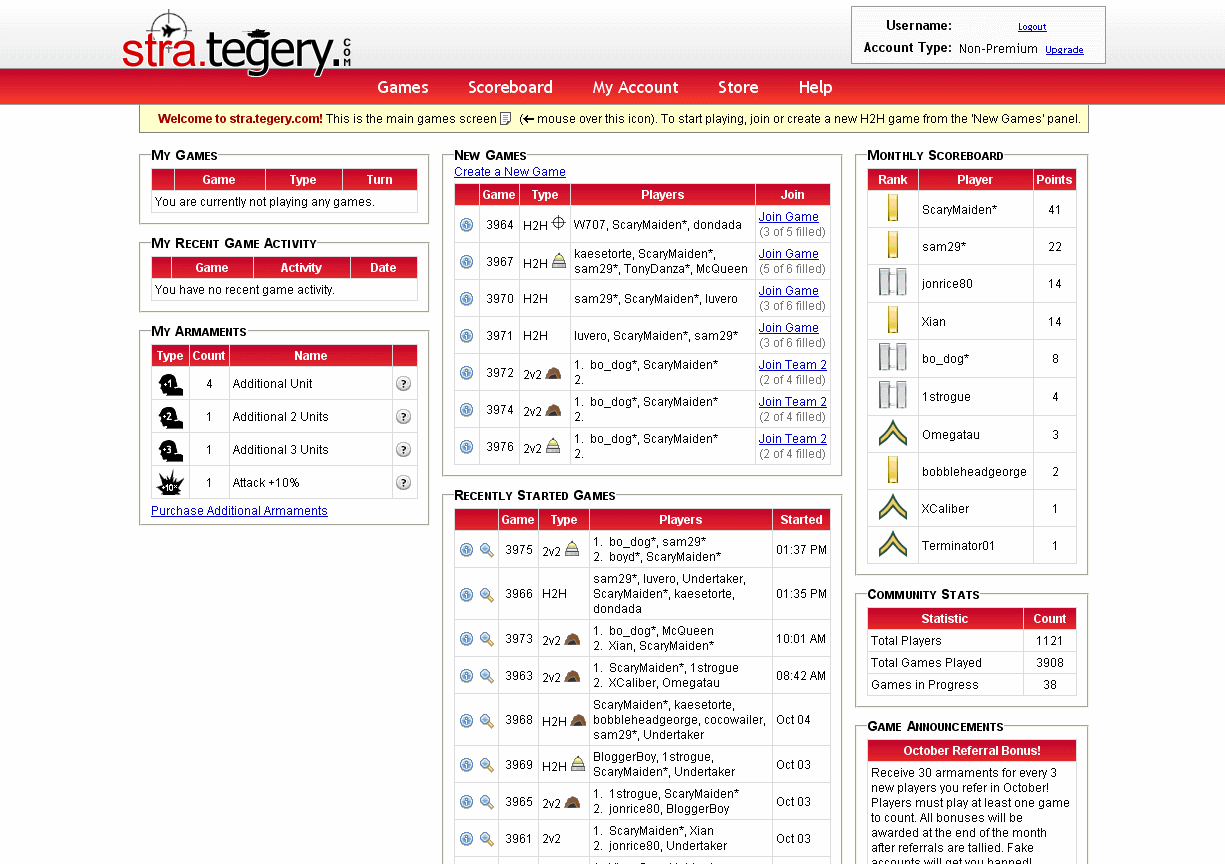The width and height of the screenshot is (1225, 864).
Task: Click Create a New Game link
Action: coord(510,172)
